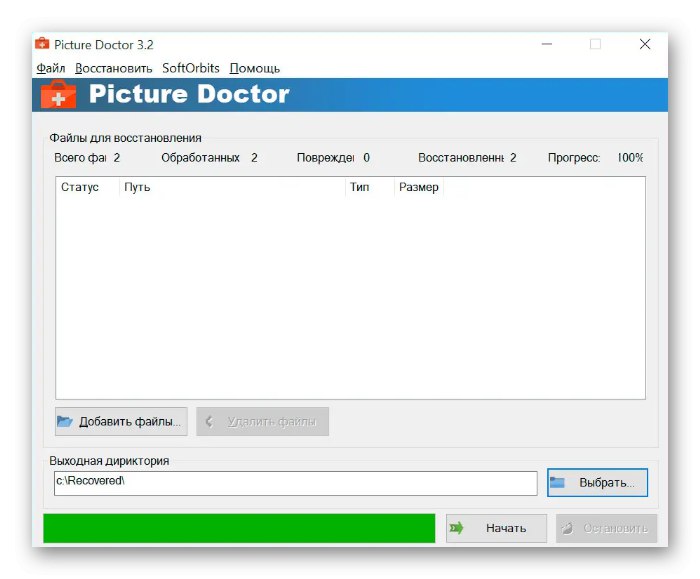
Task: Sort by the Статус column header
Action: tap(88, 187)
